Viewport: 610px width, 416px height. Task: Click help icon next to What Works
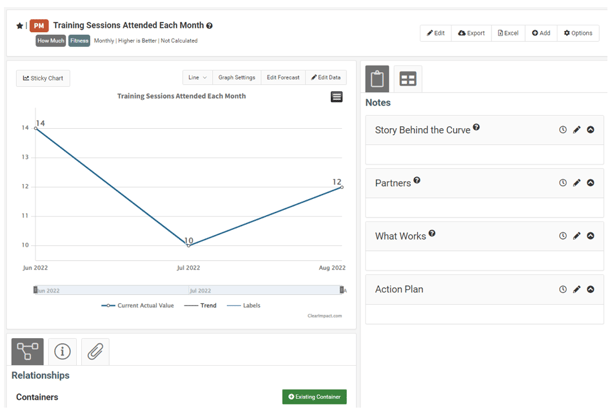[432, 235]
